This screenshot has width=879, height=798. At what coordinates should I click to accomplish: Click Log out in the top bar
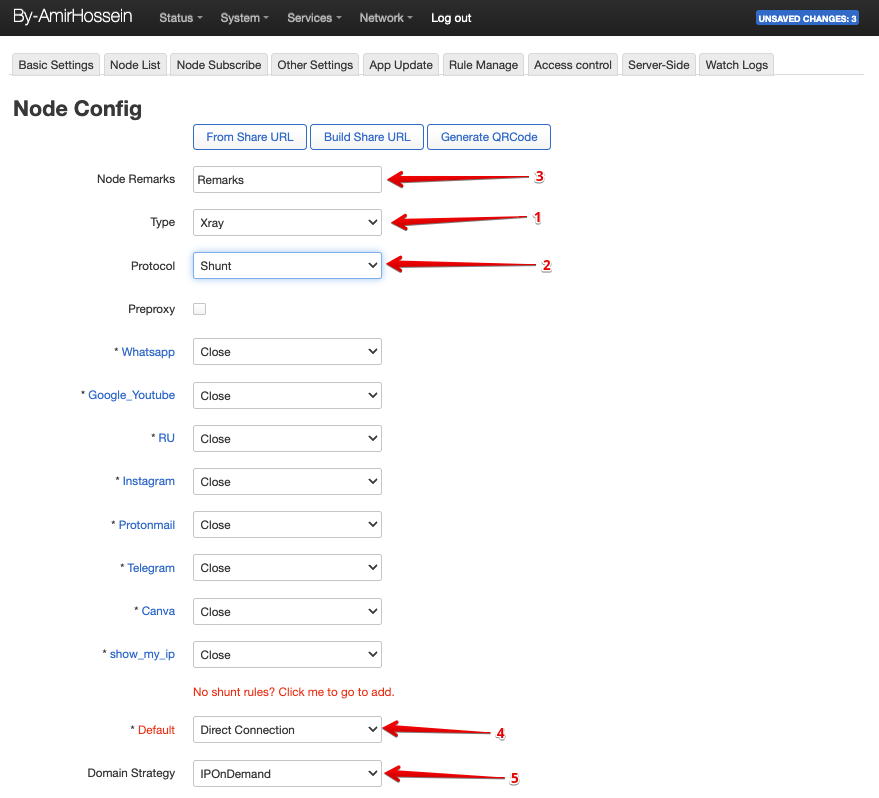point(451,18)
